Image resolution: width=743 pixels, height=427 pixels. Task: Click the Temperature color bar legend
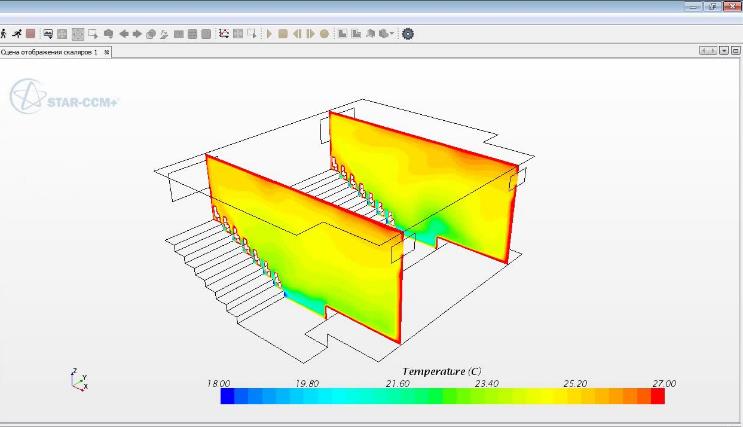441,396
